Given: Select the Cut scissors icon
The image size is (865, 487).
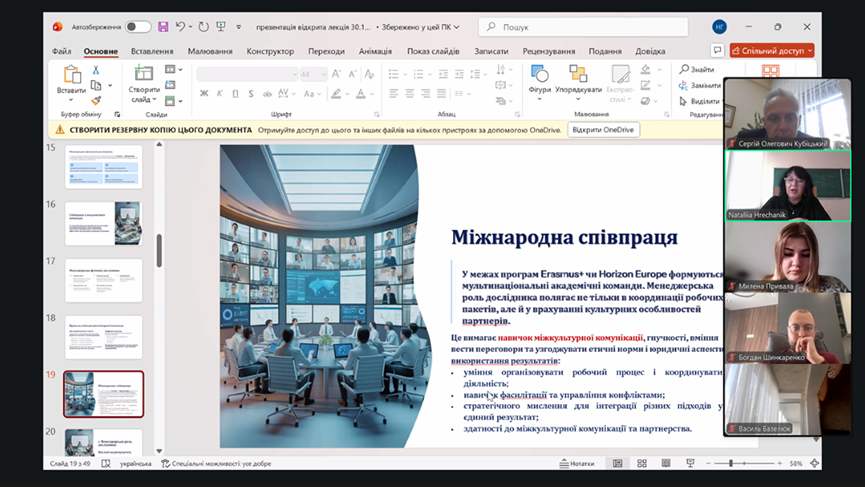Looking at the screenshot, I should point(96,71).
